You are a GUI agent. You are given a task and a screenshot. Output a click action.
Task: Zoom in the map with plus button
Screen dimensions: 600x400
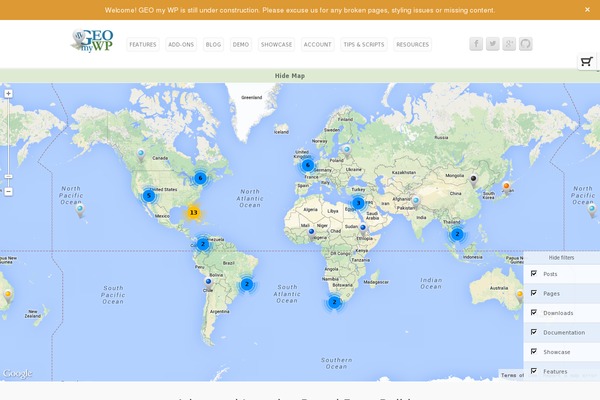coord(8,94)
